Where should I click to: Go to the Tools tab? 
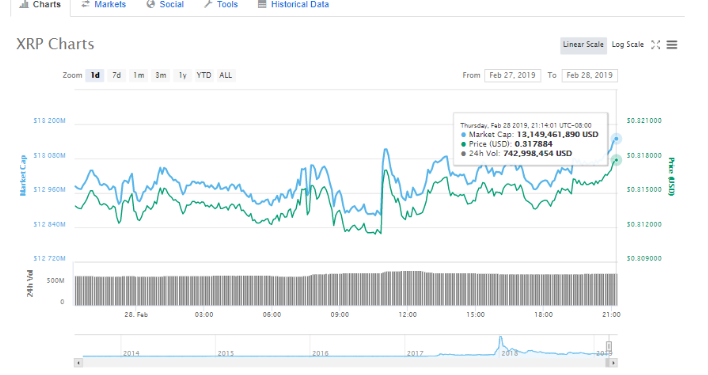pyautogui.click(x=221, y=5)
